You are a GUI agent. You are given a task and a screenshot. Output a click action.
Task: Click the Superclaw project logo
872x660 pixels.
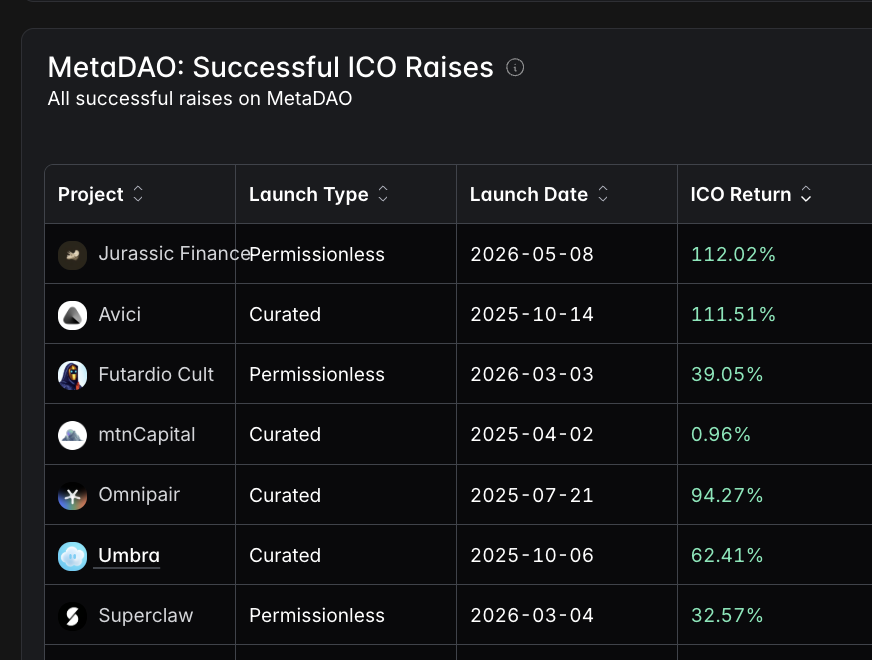(72, 616)
